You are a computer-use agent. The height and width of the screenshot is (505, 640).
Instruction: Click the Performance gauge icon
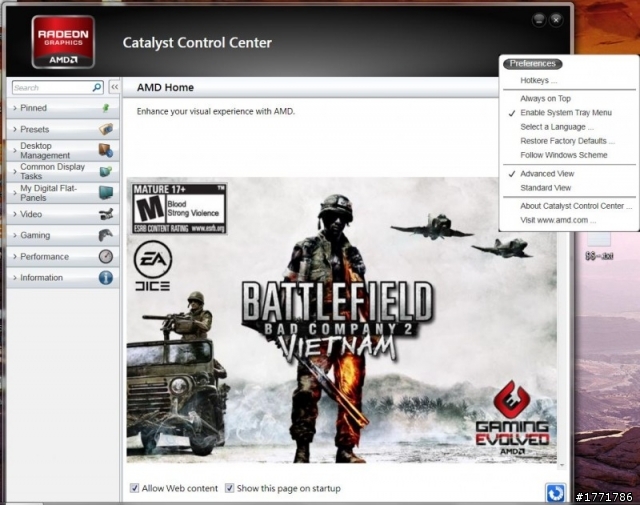click(x=106, y=256)
